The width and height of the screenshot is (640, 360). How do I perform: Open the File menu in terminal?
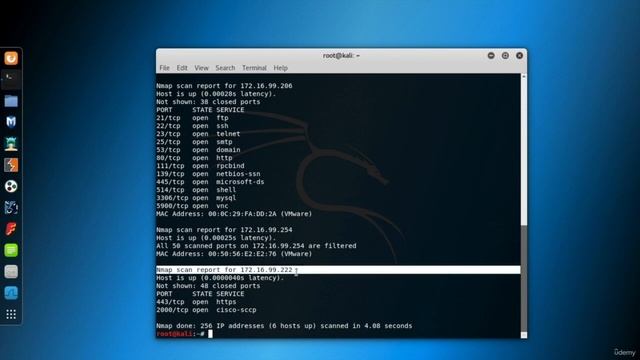click(x=164, y=68)
